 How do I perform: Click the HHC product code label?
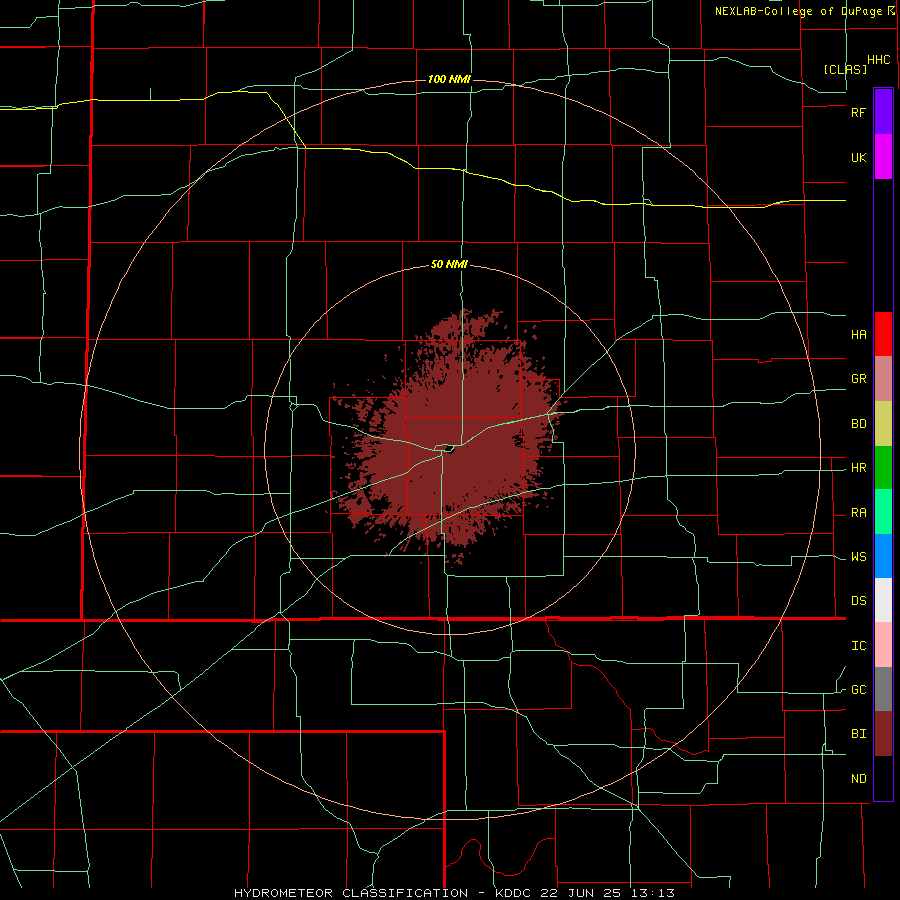pyautogui.click(x=879, y=60)
